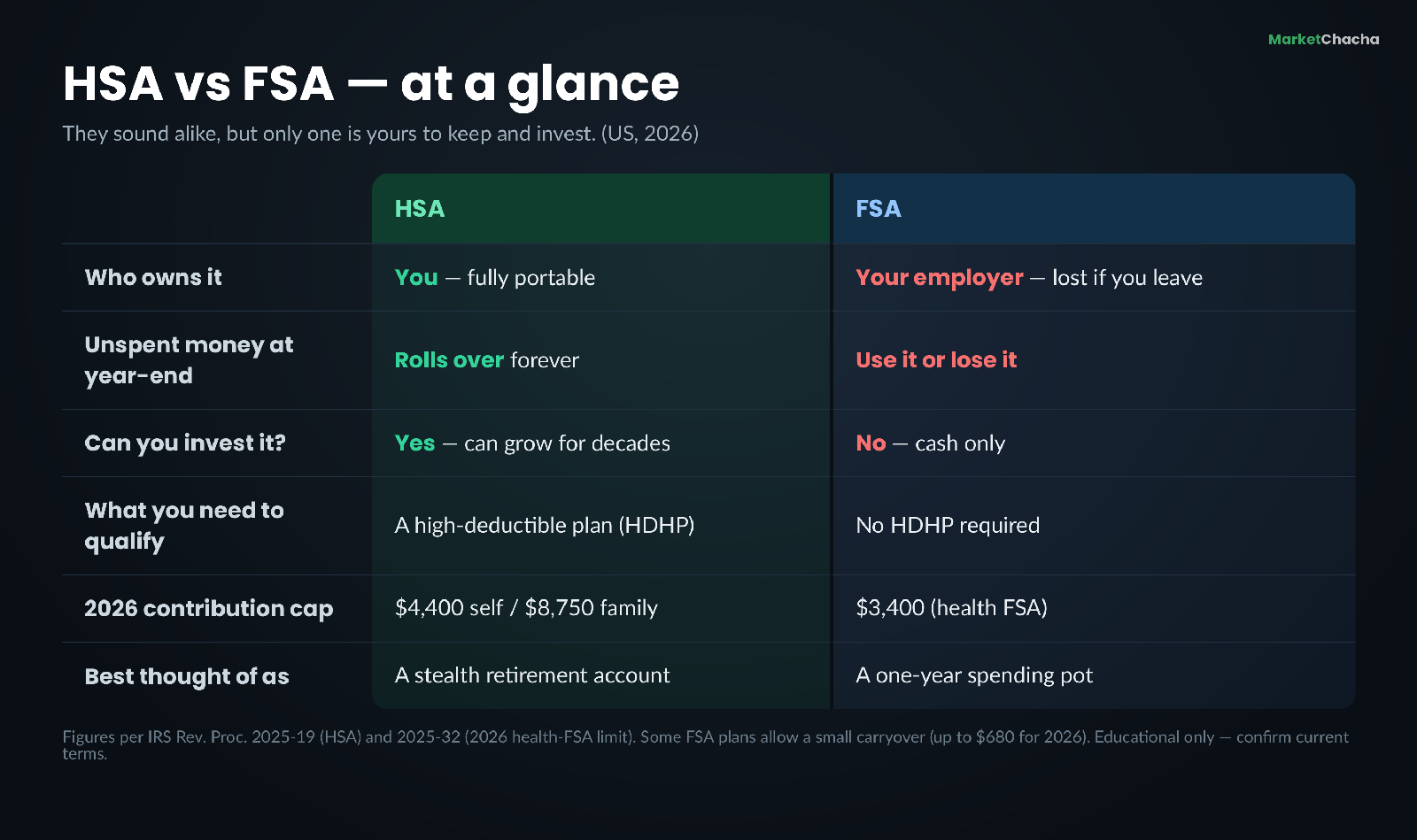This screenshot has height=840, width=1417.
Task: Click the IRS Rev. Proc. footnote text
Action: click(x=706, y=744)
